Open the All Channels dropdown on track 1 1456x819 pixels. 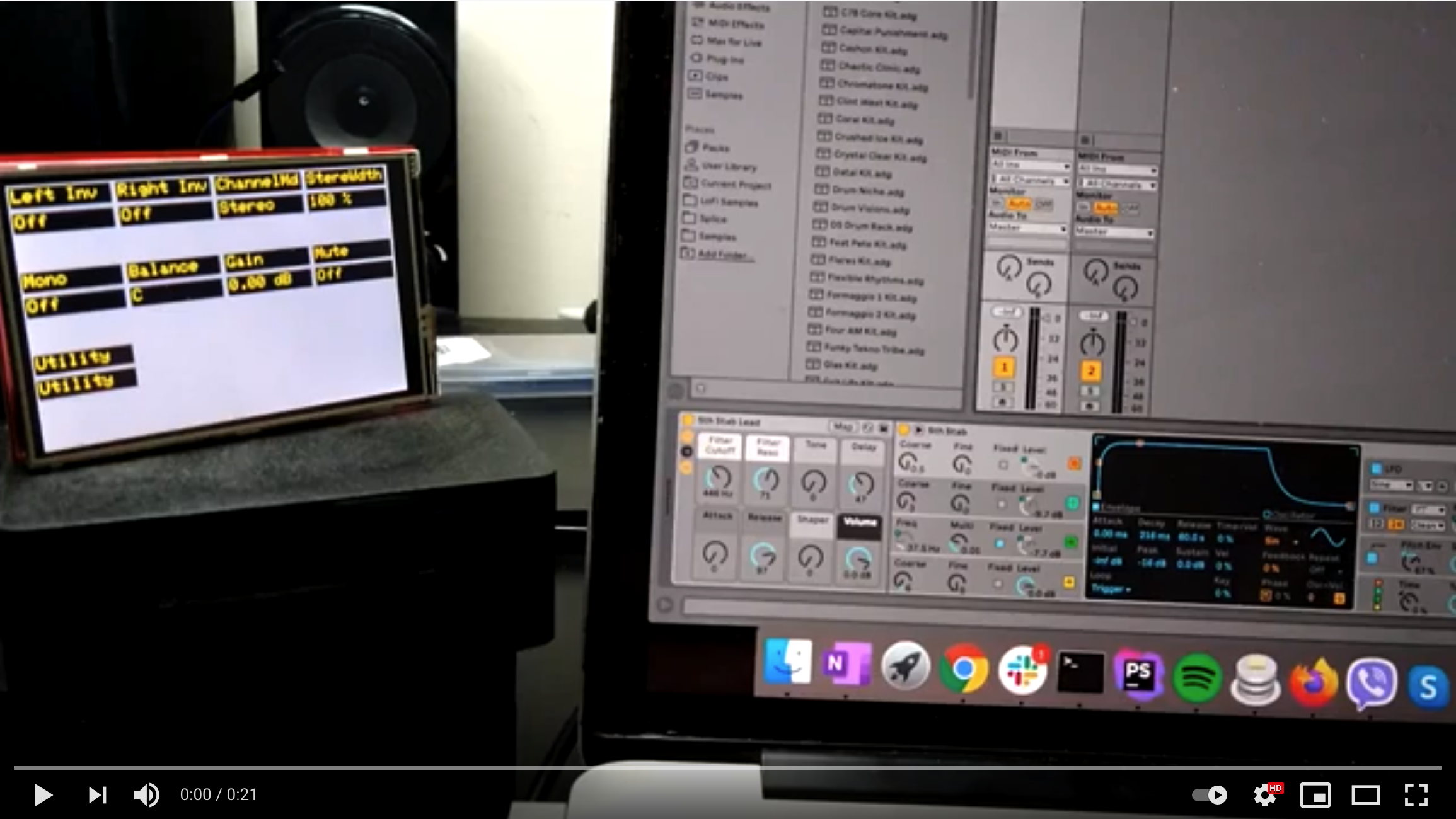pos(1029,181)
